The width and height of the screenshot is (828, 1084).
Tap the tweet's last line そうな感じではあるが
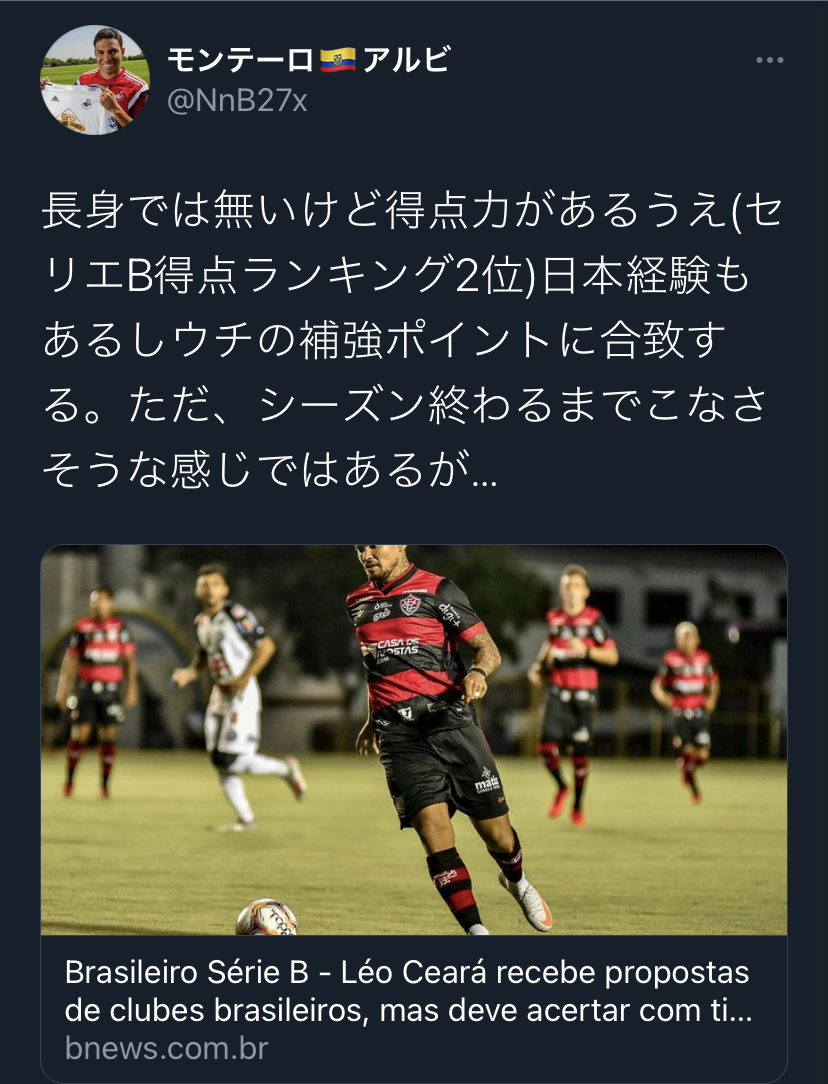click(270, 469)
